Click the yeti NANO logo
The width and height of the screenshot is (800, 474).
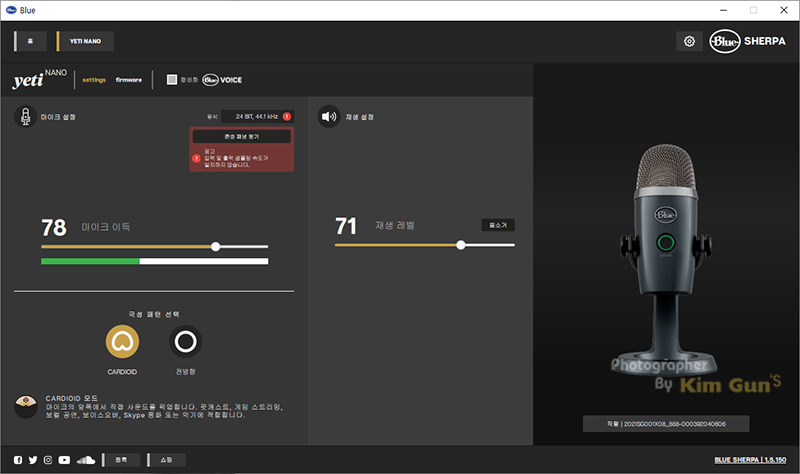(x=40, y=79)
